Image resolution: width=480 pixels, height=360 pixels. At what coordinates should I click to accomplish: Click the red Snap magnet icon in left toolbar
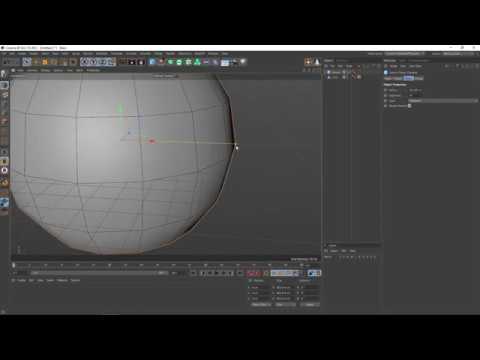4,182
